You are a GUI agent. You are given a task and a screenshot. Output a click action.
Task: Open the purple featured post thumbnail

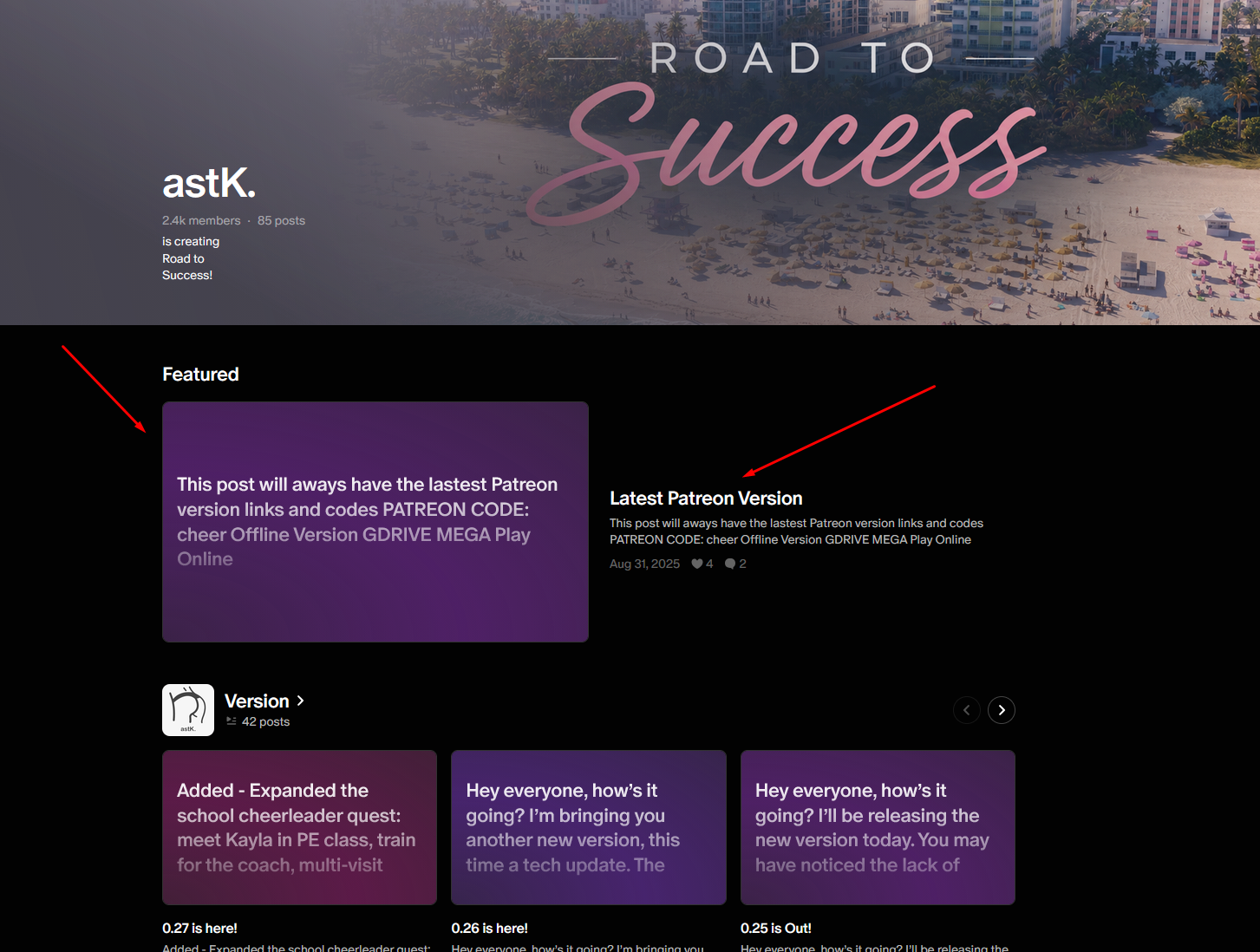(375, 522)
